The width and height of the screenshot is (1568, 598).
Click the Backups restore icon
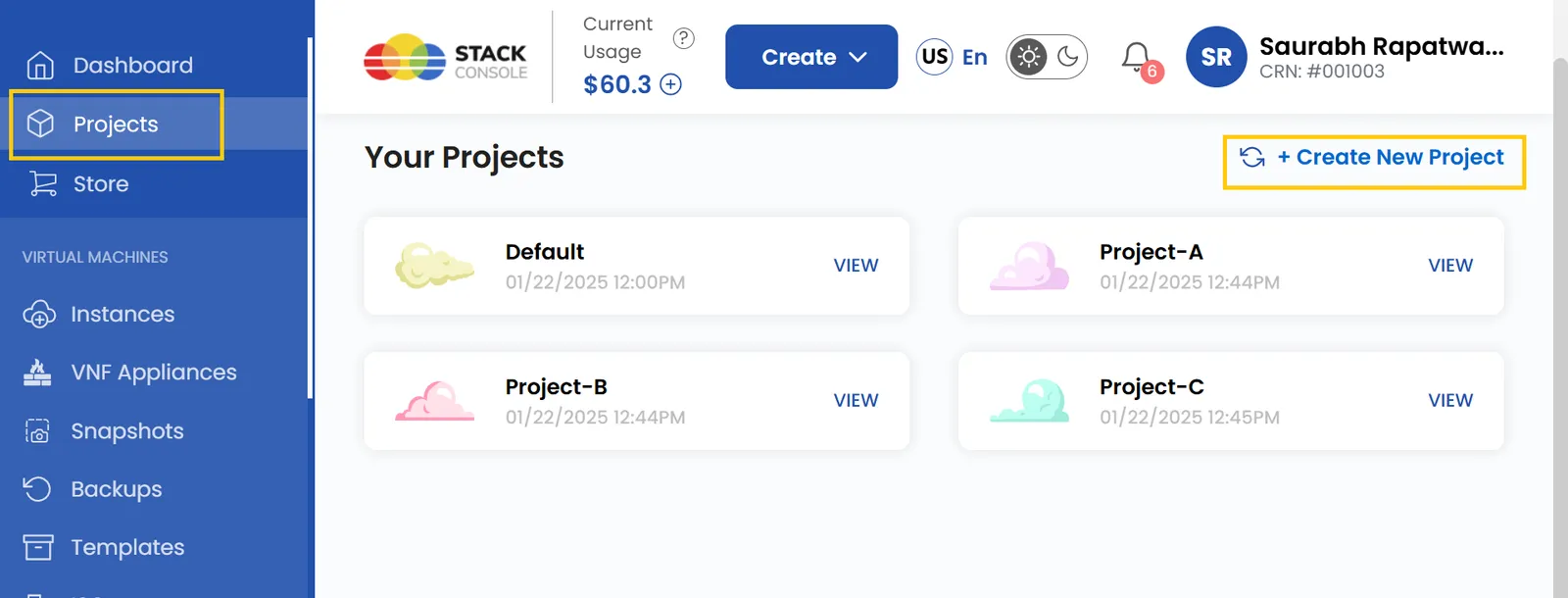click(37, 489)
